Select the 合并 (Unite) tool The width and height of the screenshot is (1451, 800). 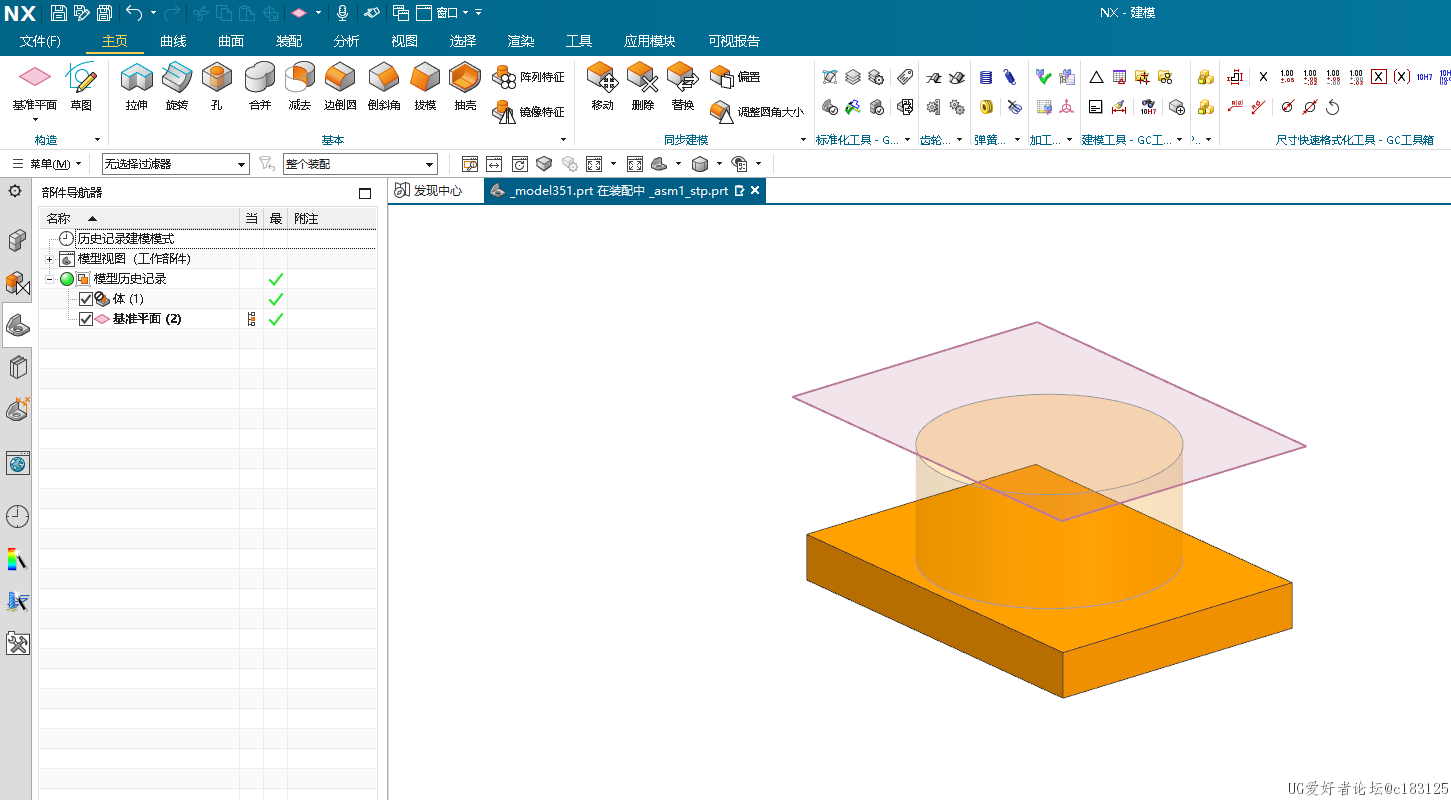coord(260,86)
